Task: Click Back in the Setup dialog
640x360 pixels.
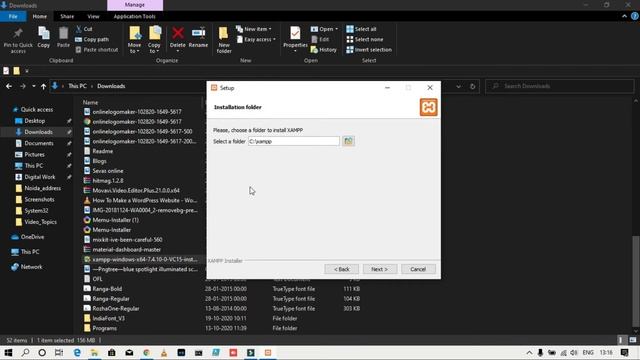Action: (x=342, y=269)
